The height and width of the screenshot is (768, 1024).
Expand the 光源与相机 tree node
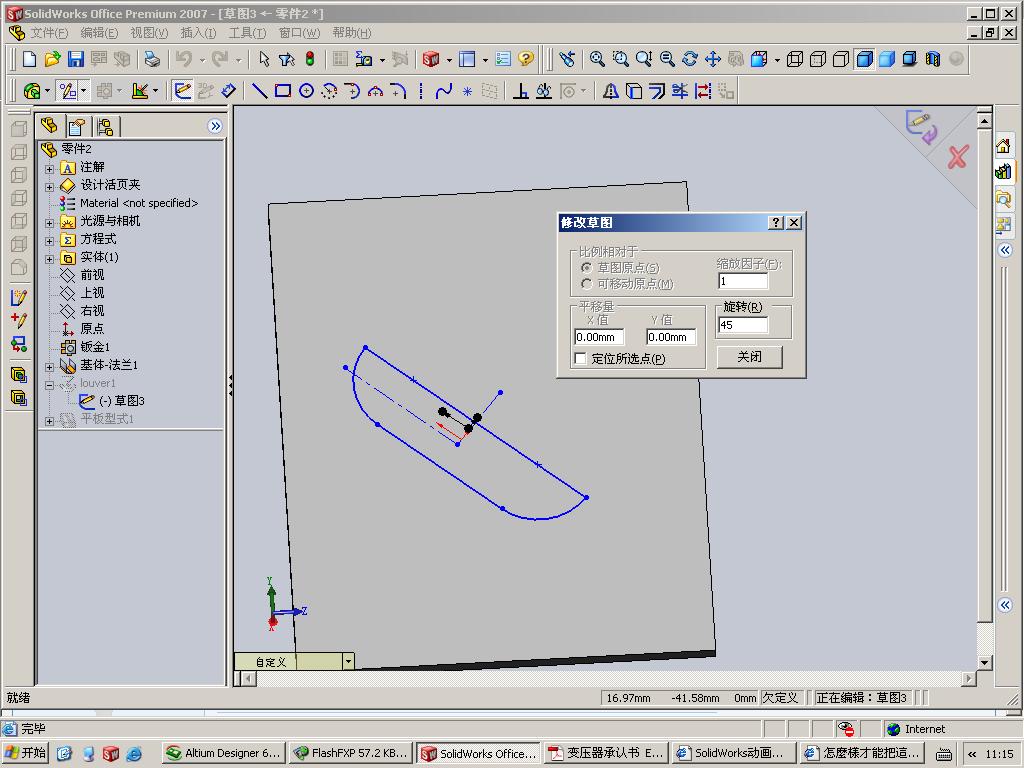pyautogui.click(x=50, y=223)
